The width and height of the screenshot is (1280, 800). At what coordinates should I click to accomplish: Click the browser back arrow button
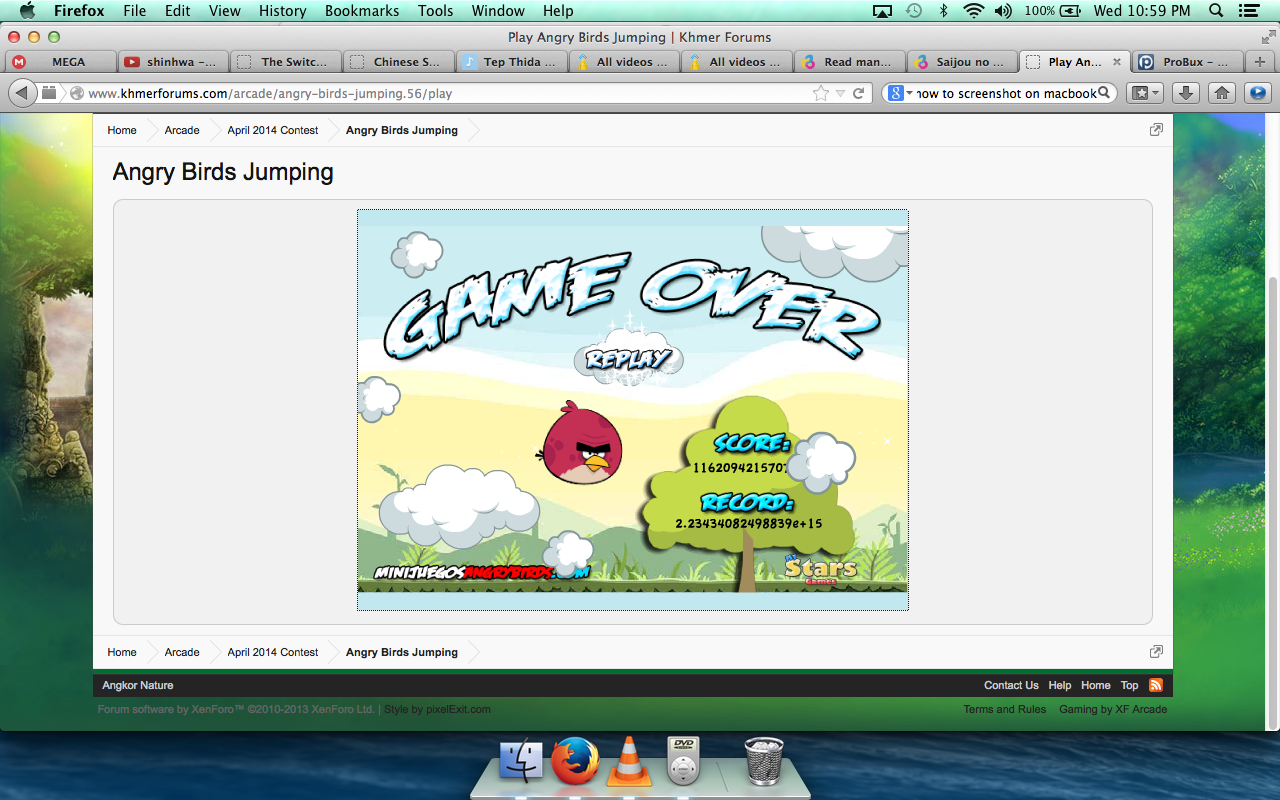(x=22, y=93)
